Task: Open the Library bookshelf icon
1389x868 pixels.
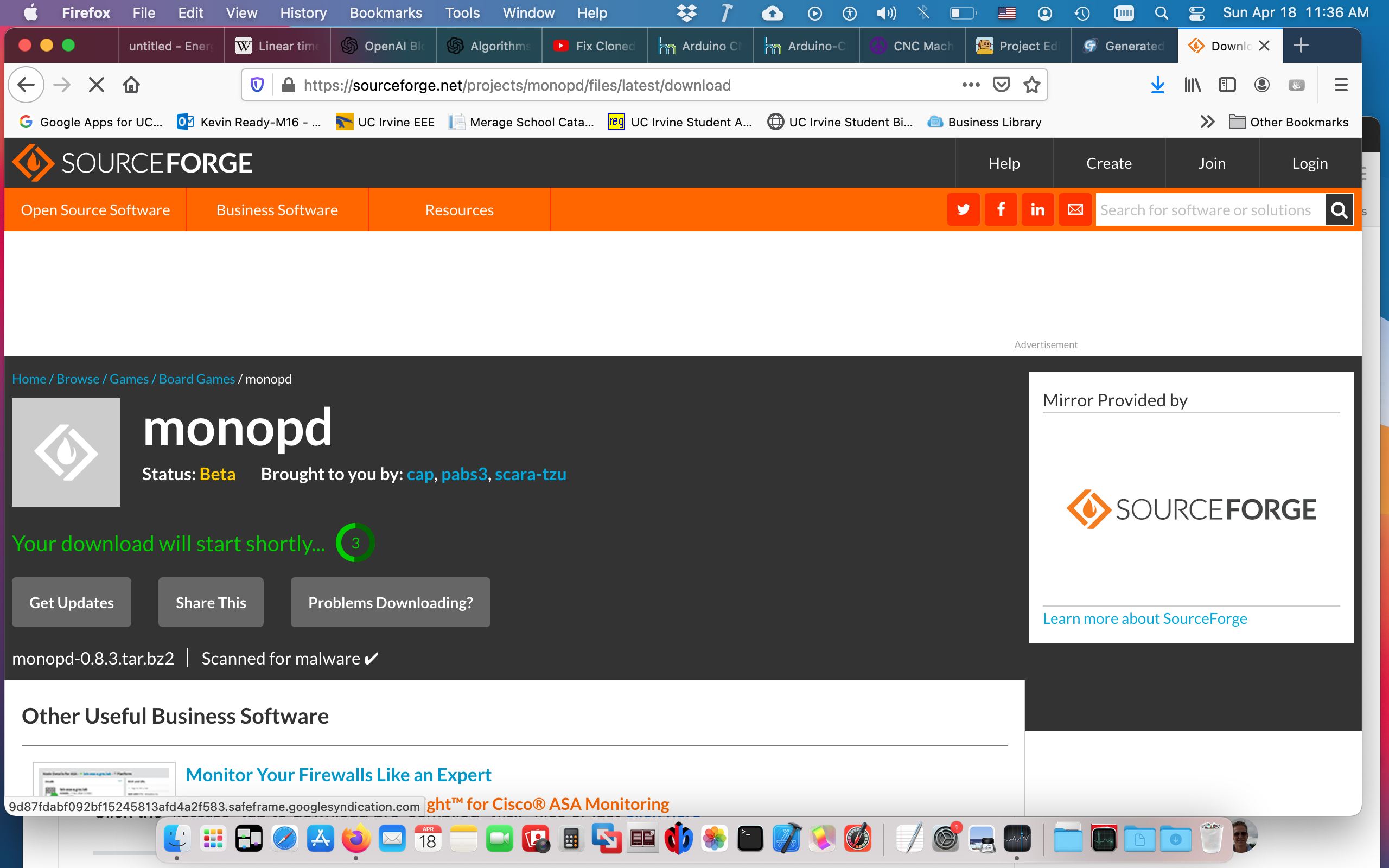Action: point(1192,85)
